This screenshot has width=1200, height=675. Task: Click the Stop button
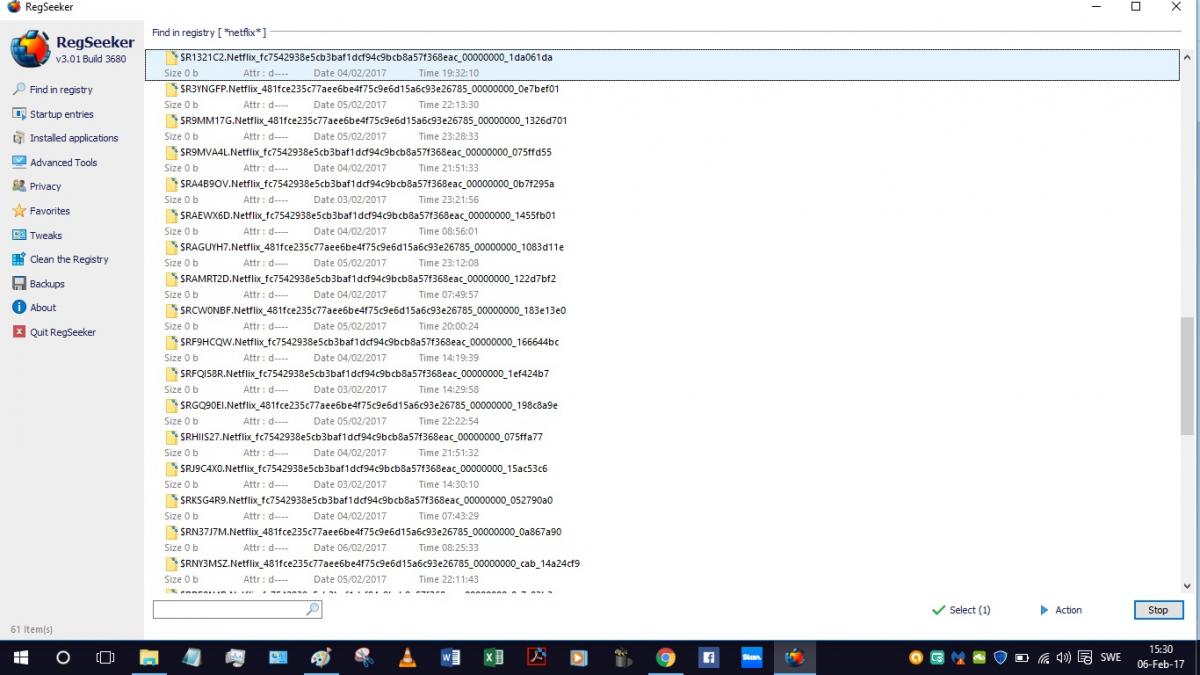(1158, 610)
